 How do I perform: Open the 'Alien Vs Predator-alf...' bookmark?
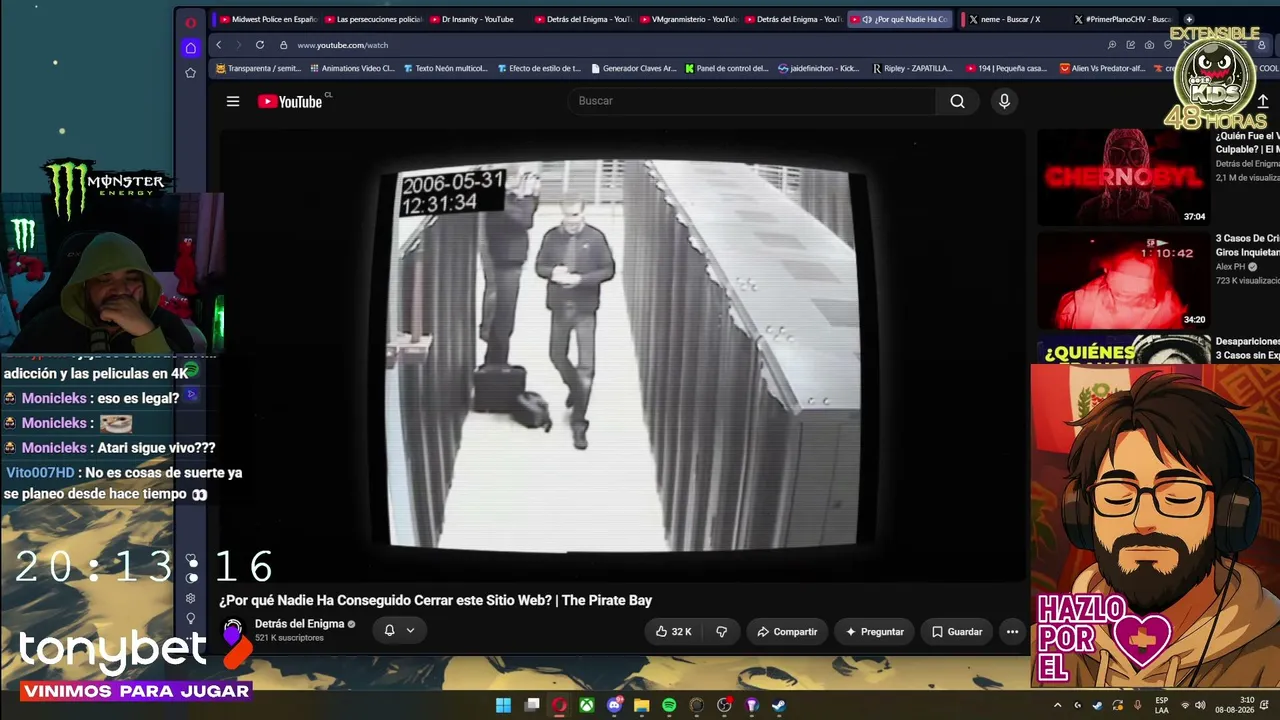[1102, 69]
